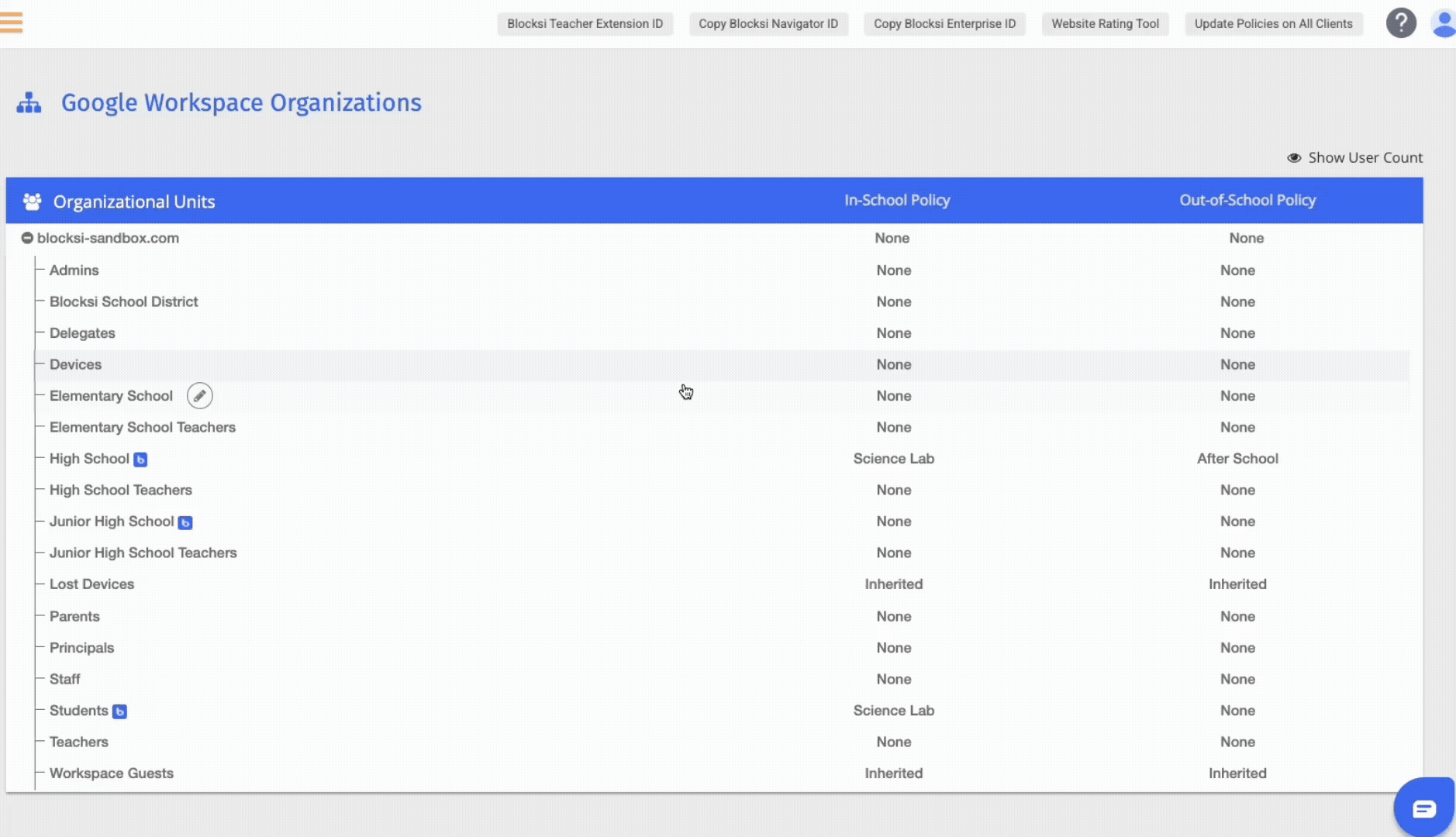Click the Blocksi badge next to High School
This screenshot has height=837, width=1456.
tap(140, 460)
